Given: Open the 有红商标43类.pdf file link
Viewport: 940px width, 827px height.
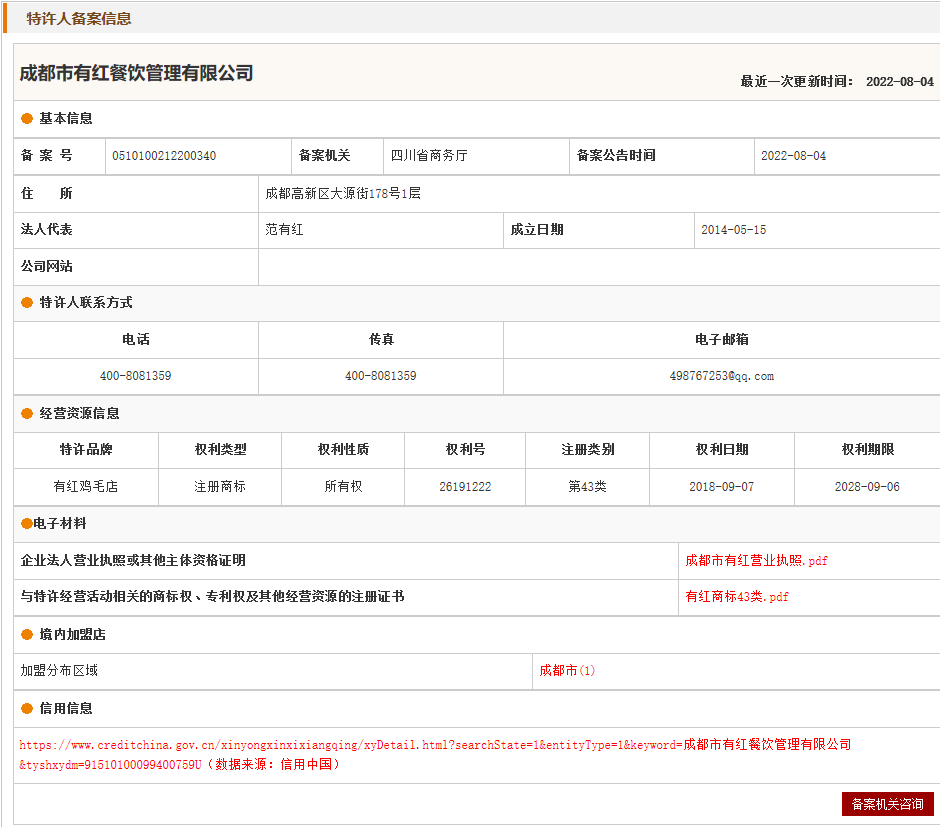Looking at the screenshot, I should 737,597.
